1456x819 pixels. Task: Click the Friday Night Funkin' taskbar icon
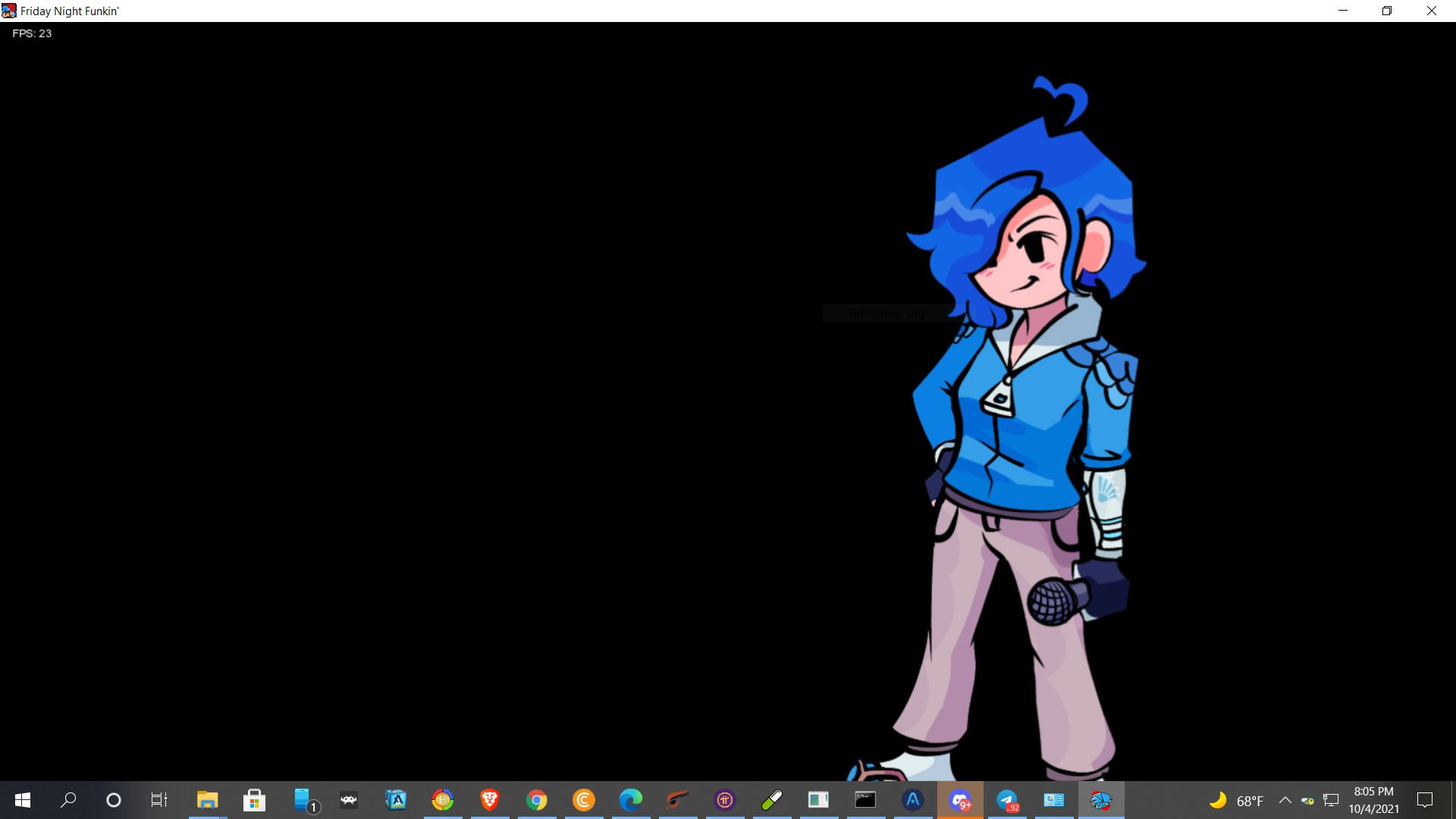(x=1100, y=800)
